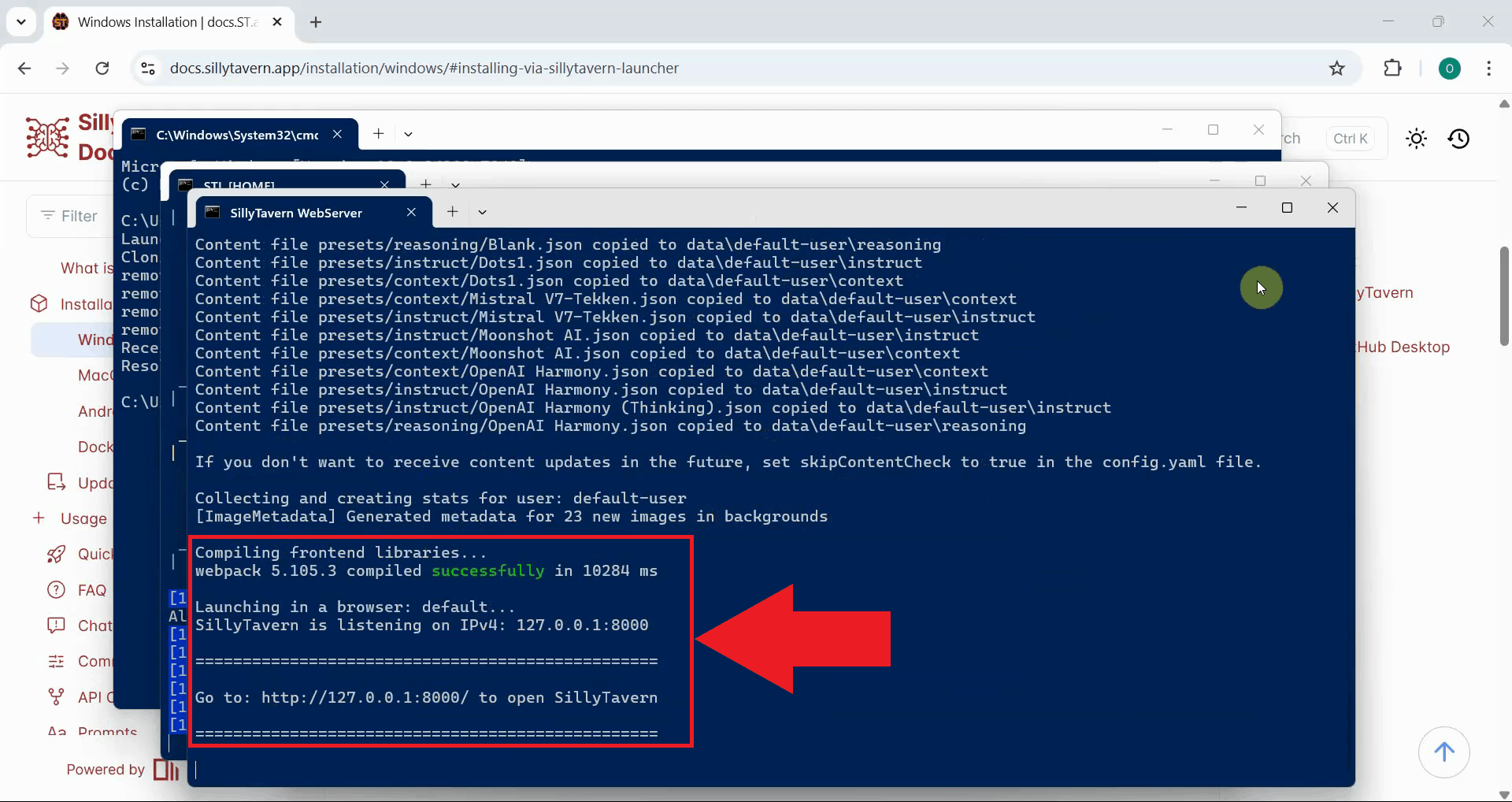Open the Chrome profile avatar
The image size is (1512, 802).
pos(1449,69)
